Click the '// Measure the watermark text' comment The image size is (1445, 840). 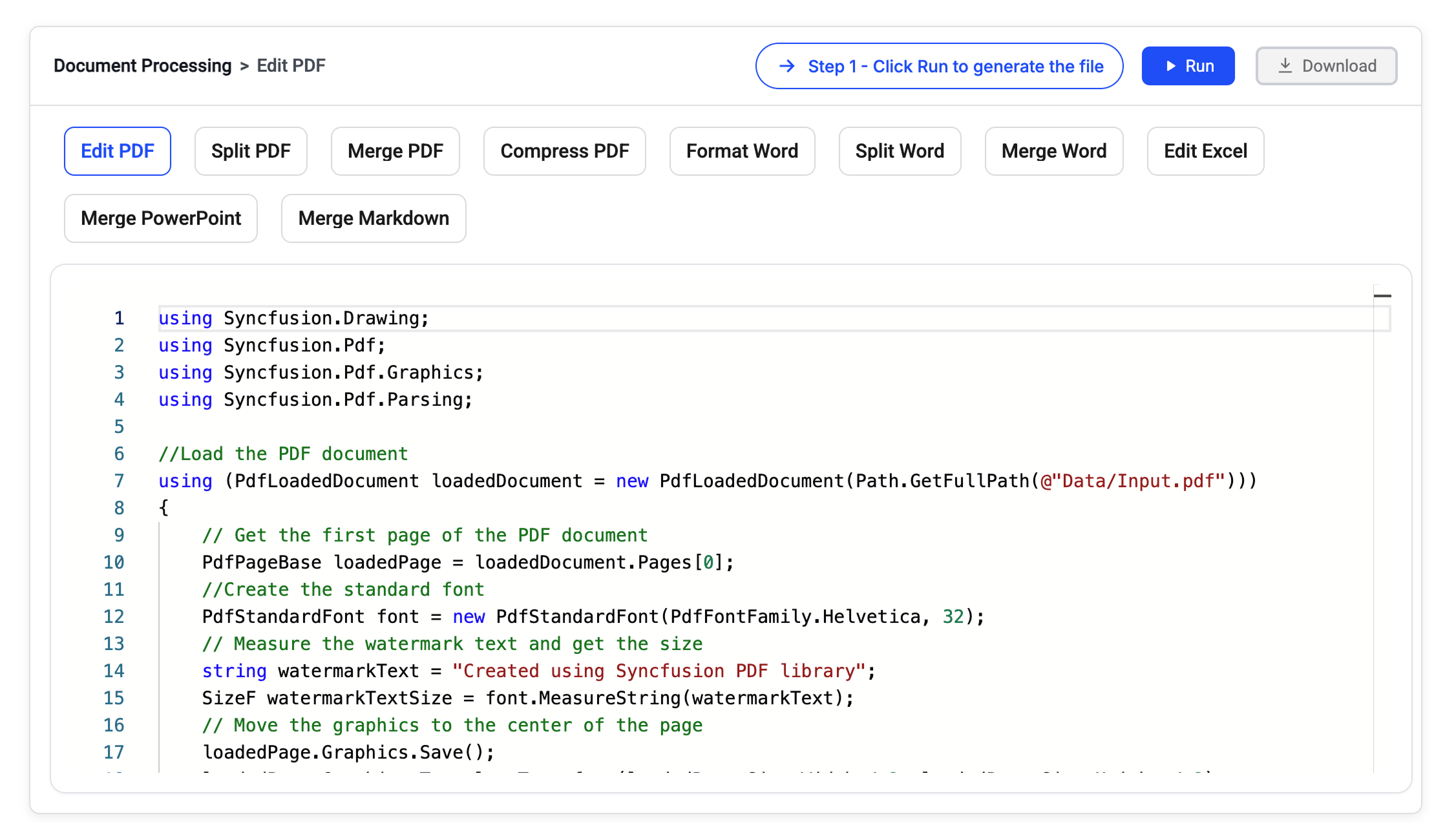[452, 644]
